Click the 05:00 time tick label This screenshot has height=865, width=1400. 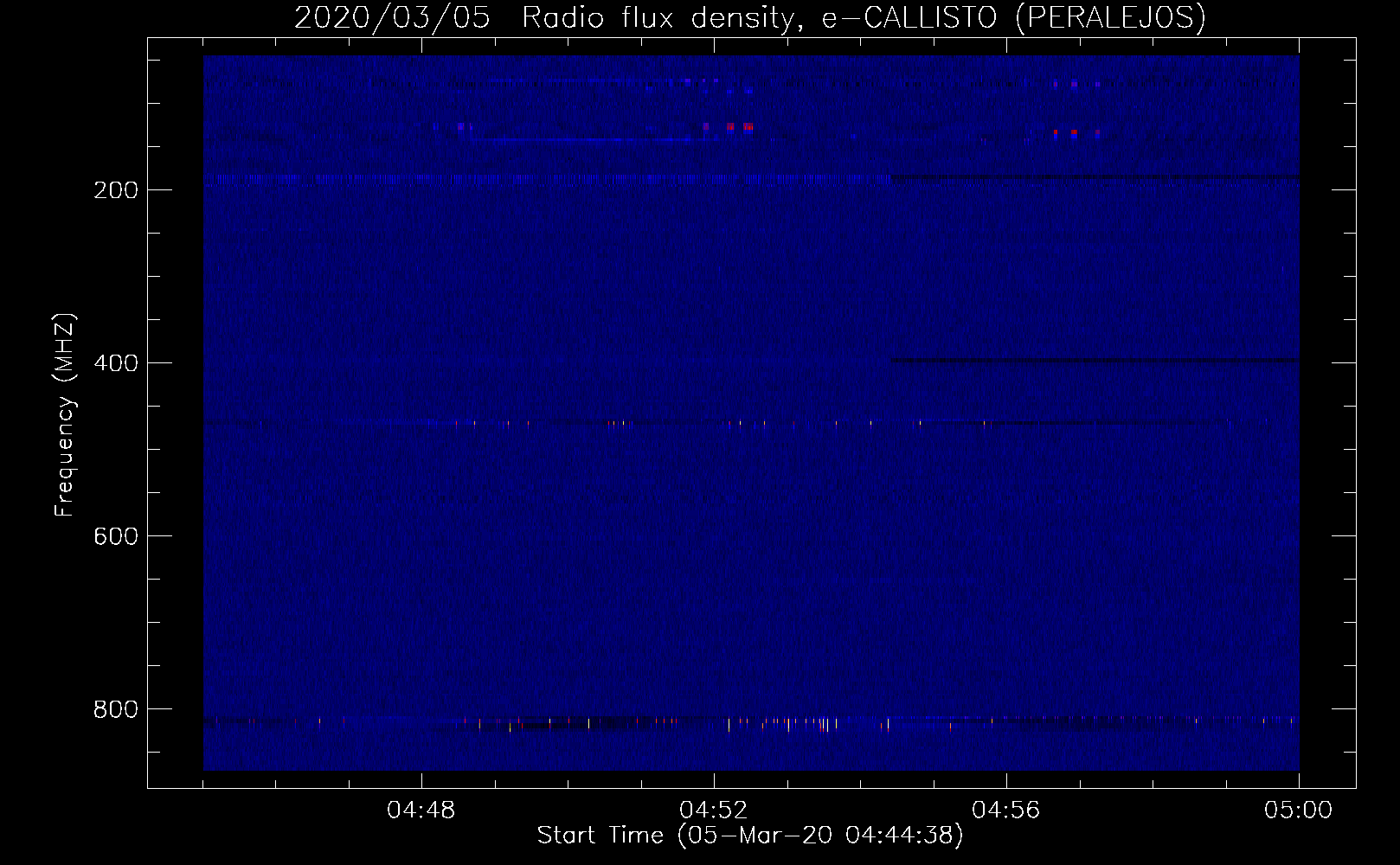pos(1299,811)
